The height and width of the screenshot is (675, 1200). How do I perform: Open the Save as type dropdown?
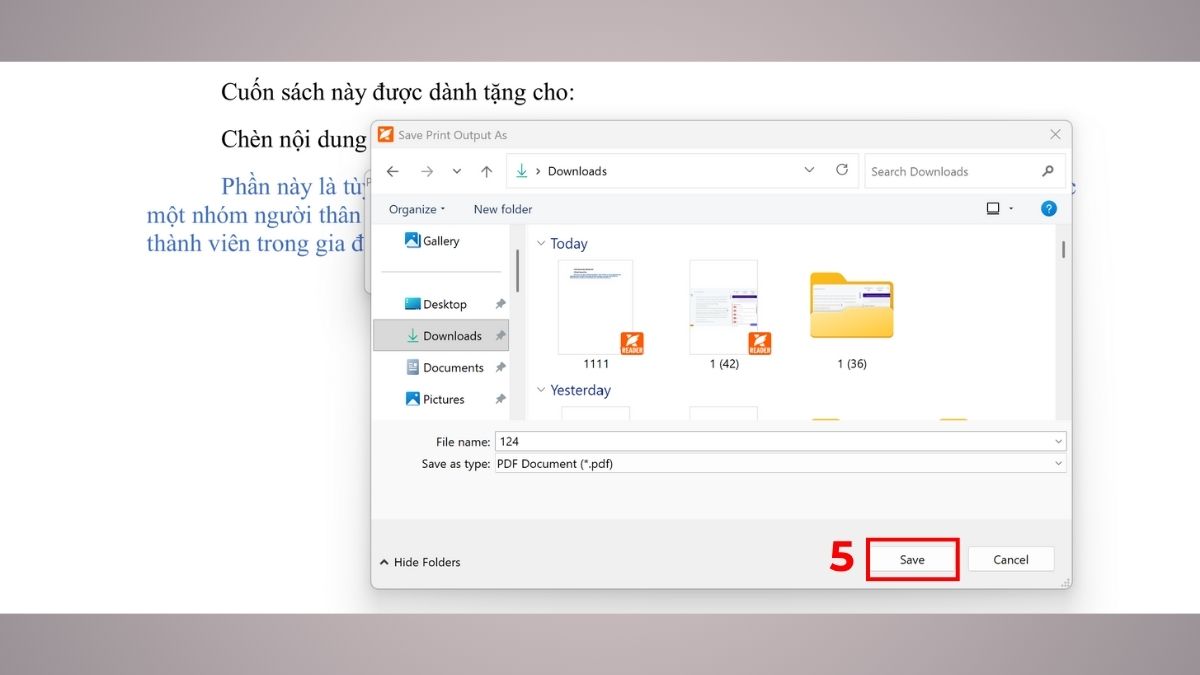pos(1057,463)
